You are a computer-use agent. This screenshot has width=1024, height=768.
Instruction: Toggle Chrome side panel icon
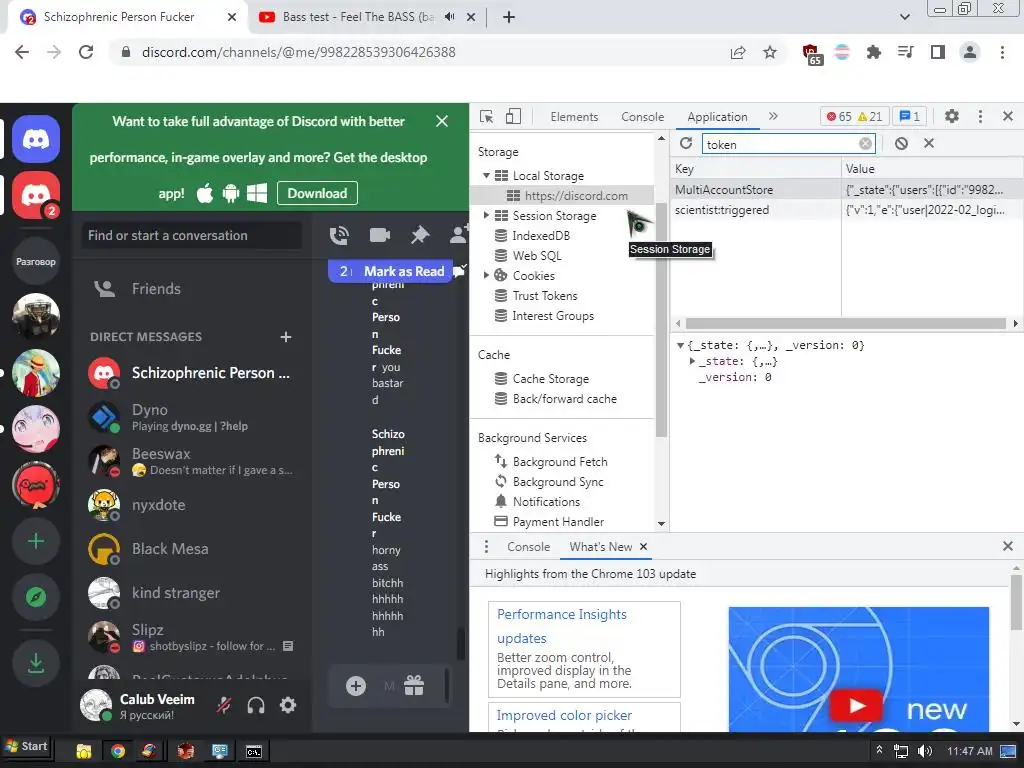point(938,52)
